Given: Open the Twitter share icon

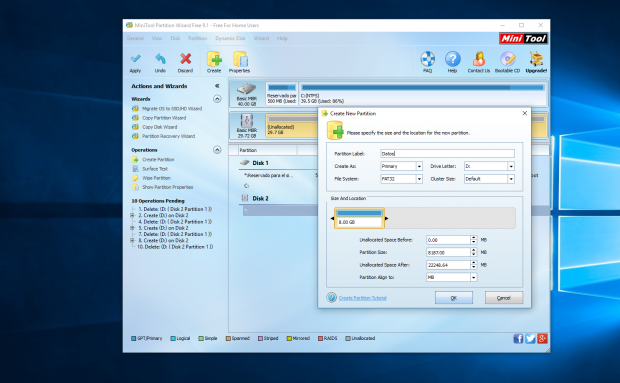Looking at the screenshot, I should tap(530, 338).
